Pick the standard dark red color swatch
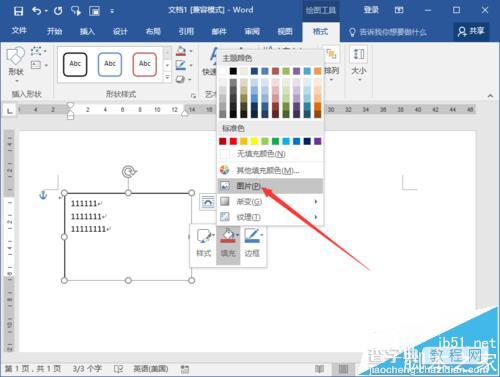 point(223,141)
